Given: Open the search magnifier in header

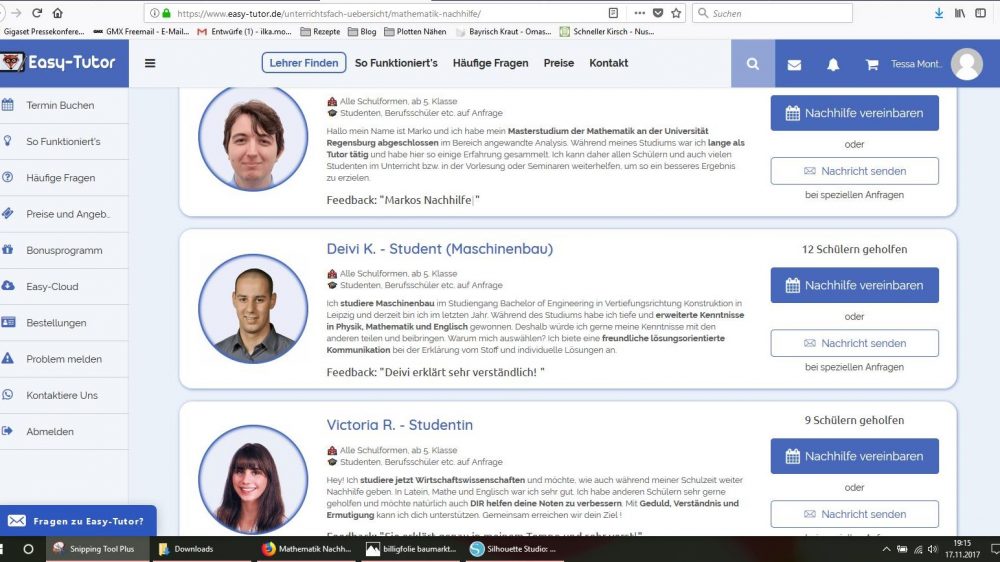Looking at the screenshot, I should pos(753,64).
